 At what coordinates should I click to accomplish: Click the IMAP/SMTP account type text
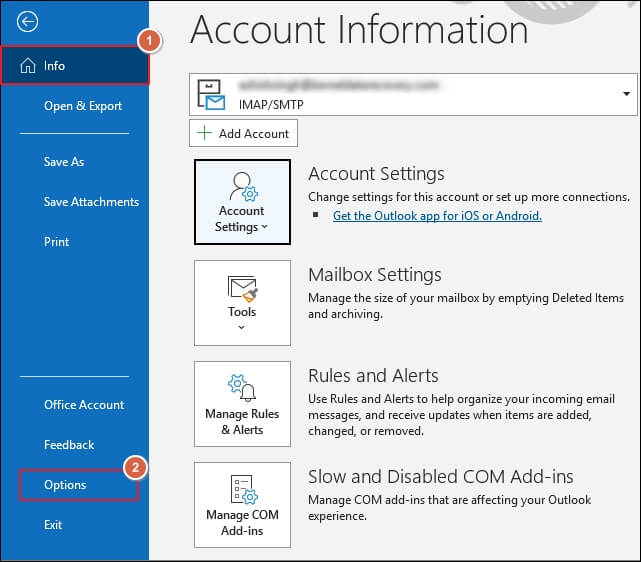(271, 105)
